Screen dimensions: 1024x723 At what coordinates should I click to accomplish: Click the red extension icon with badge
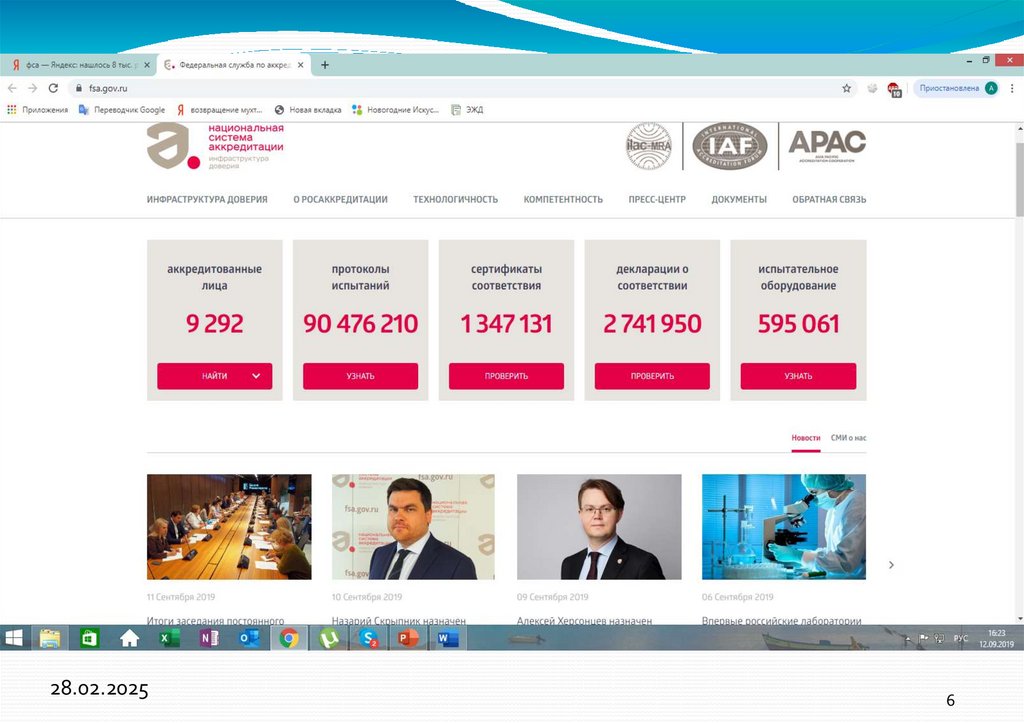tap(894, 89)
